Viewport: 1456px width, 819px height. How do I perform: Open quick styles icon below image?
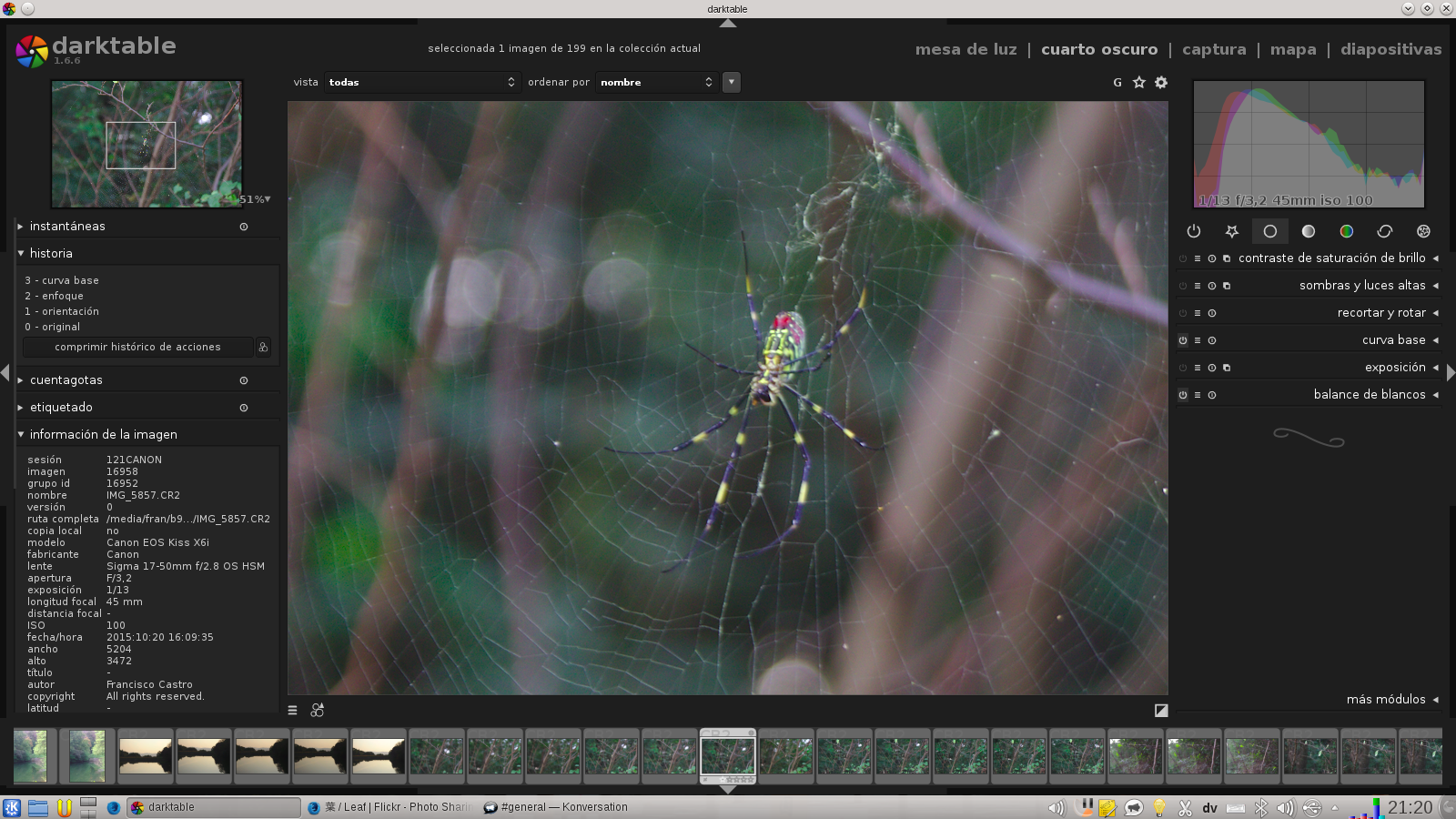[318, 710]
